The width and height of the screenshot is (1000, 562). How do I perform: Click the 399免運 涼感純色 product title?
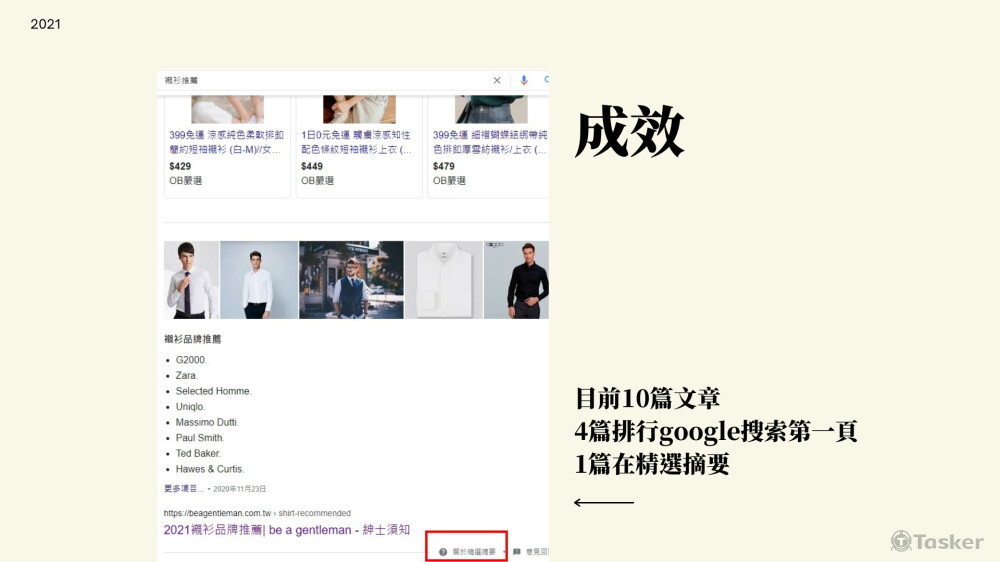click(226, 142)
